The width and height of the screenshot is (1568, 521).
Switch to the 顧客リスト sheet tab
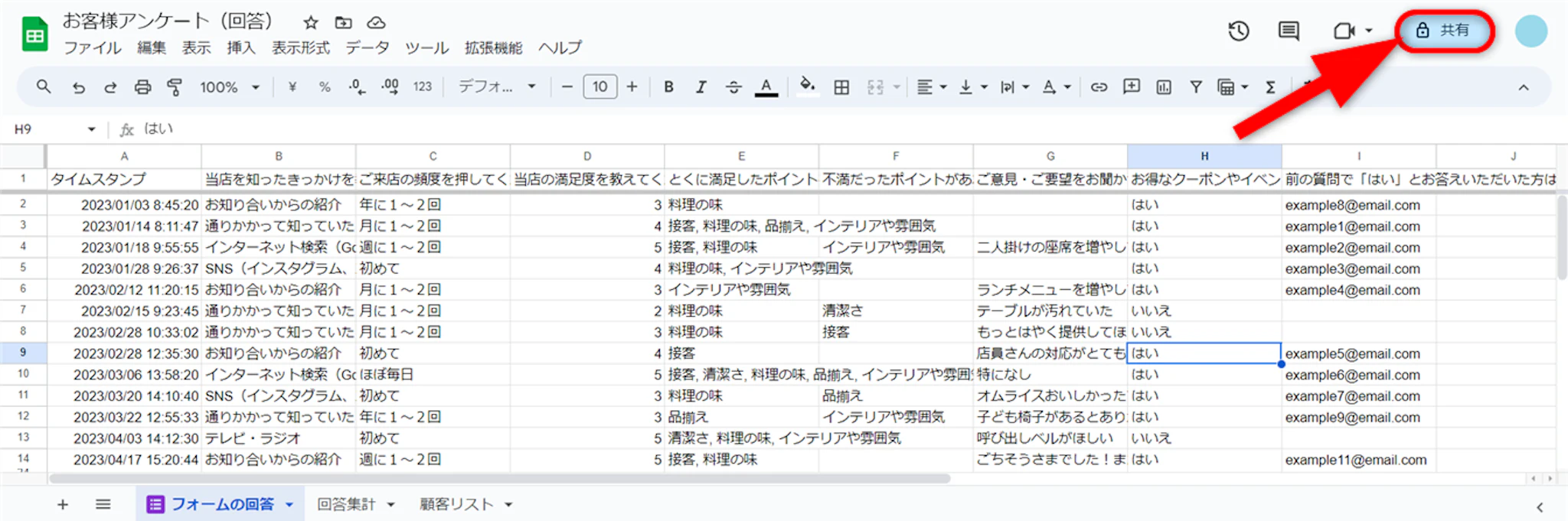[x=456, y=504]
